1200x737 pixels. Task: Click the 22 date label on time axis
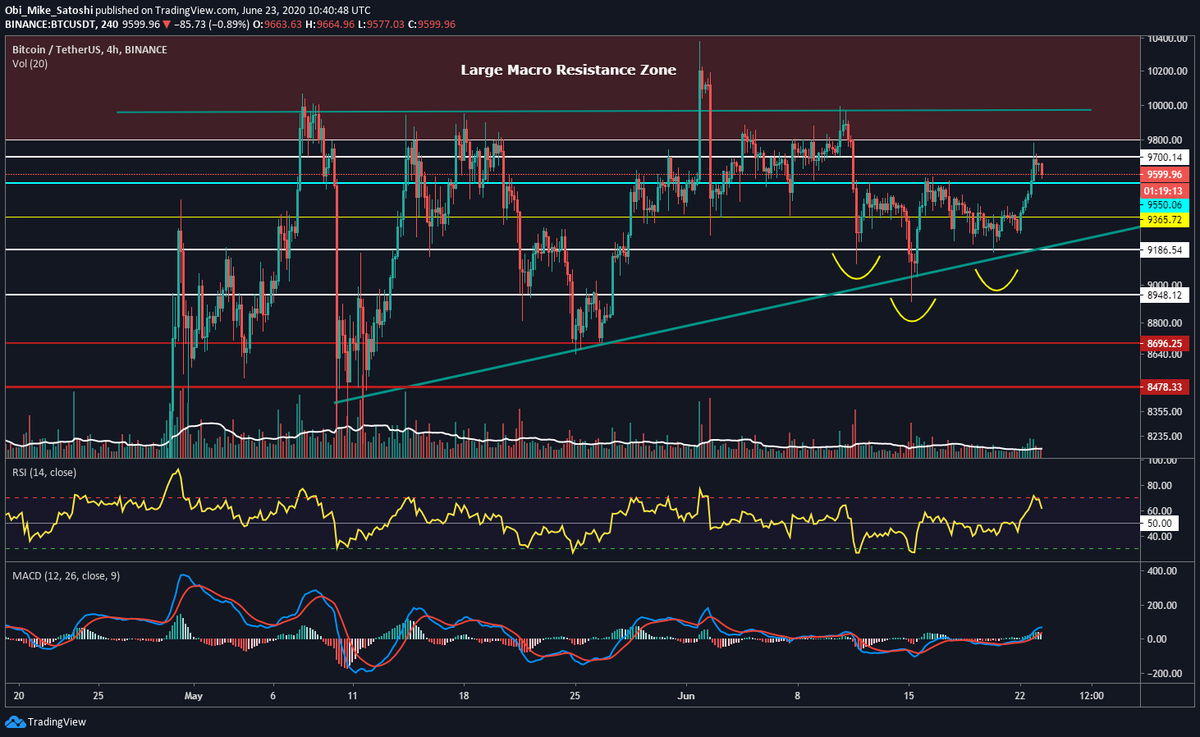pos(1021,695)
